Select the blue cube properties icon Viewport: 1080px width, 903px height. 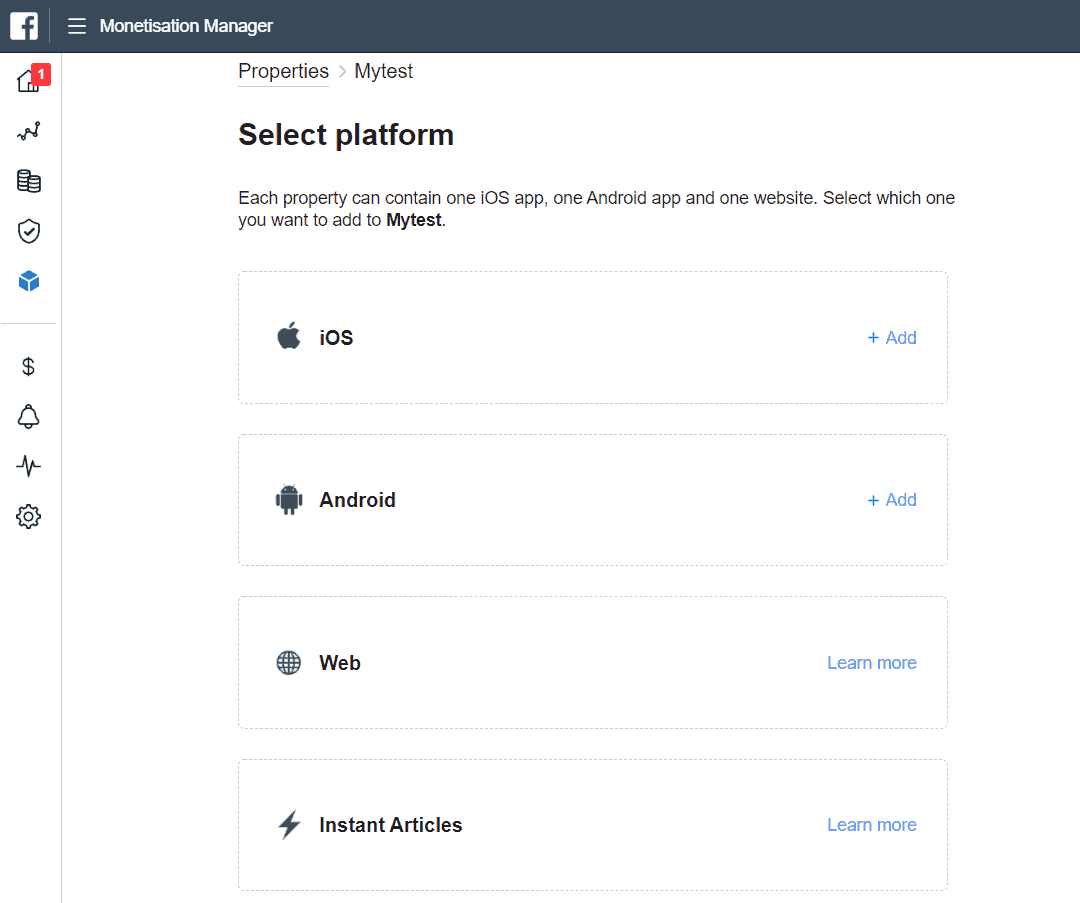coord(29,282)
